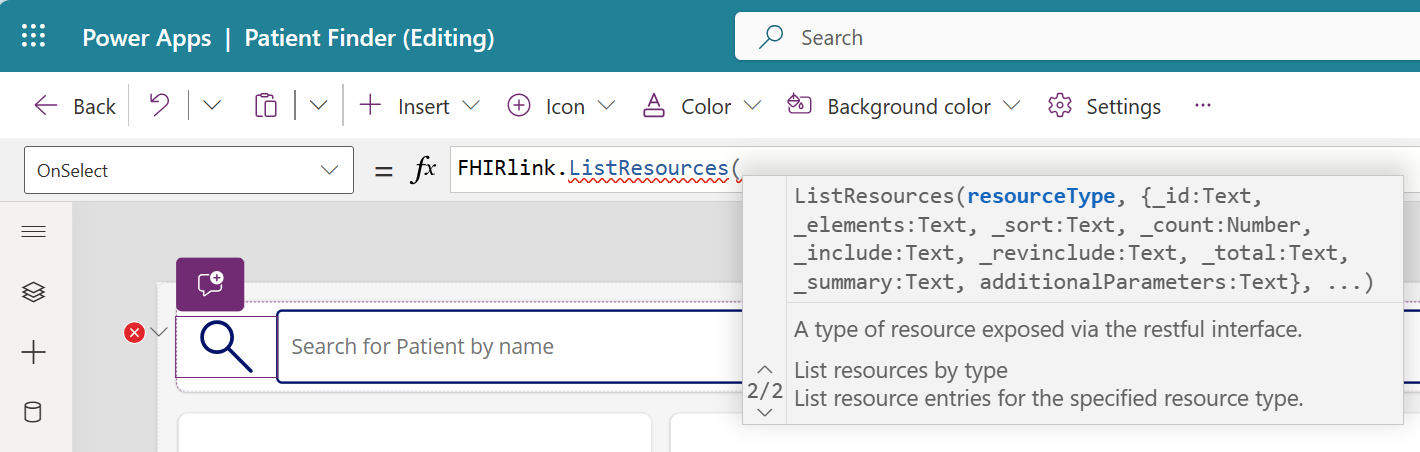Click the restful interface description text
Image resolution: width=1420 pixels, height=452 pixels.
[1048, 329]
